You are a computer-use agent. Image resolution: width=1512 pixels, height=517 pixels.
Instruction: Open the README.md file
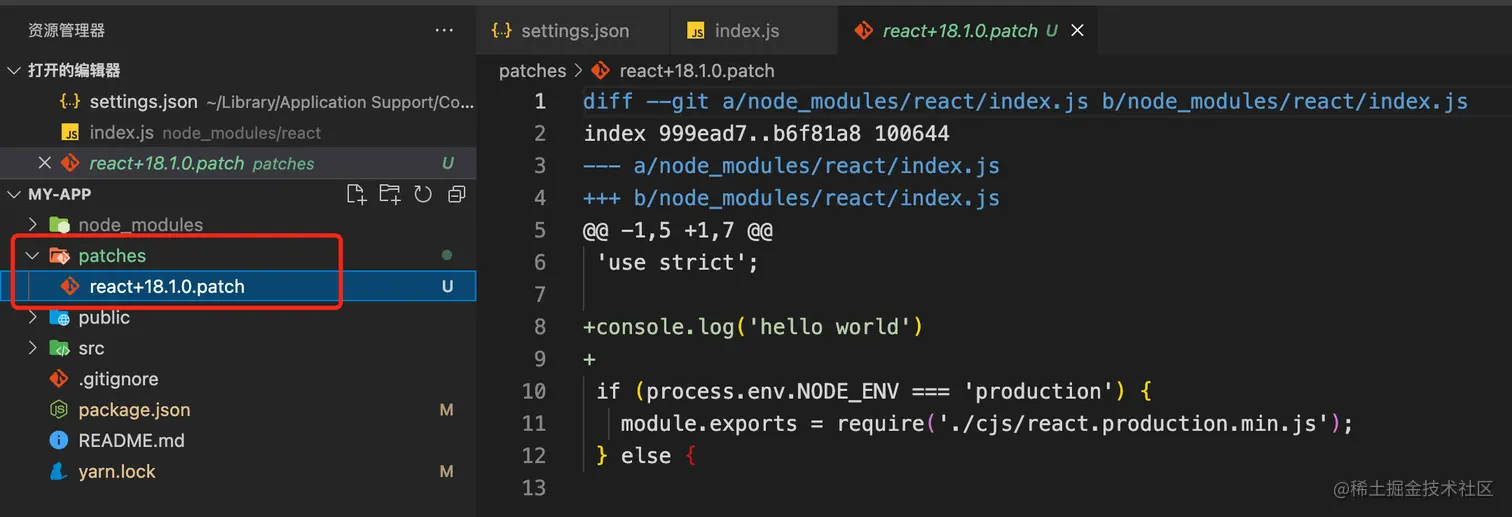click(238, 441)
